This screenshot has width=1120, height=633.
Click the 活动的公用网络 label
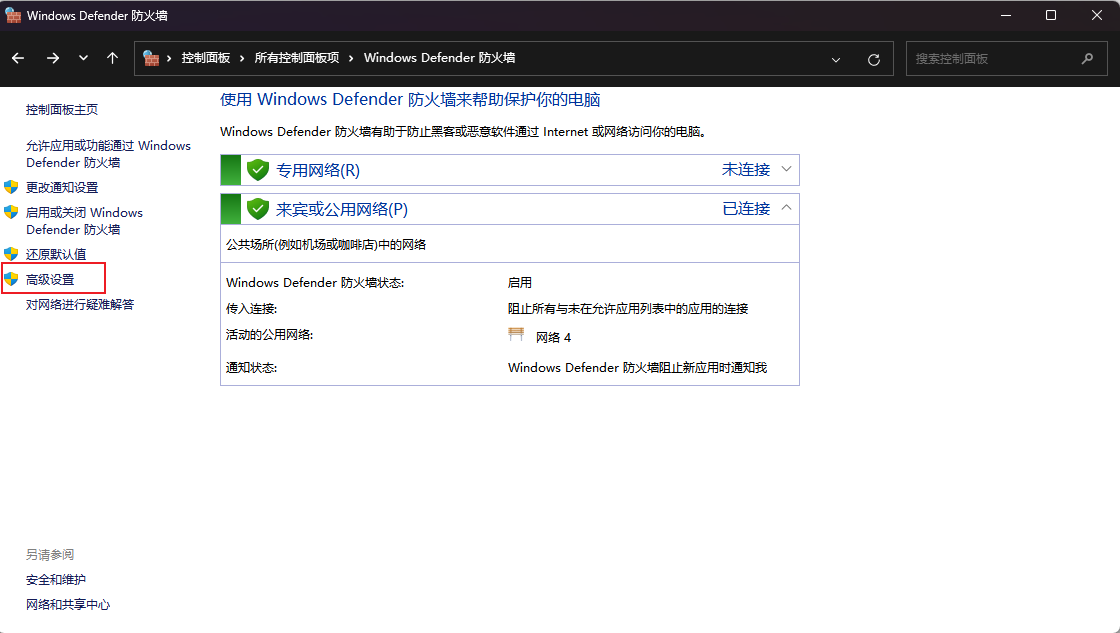click(x=269, y=334)
